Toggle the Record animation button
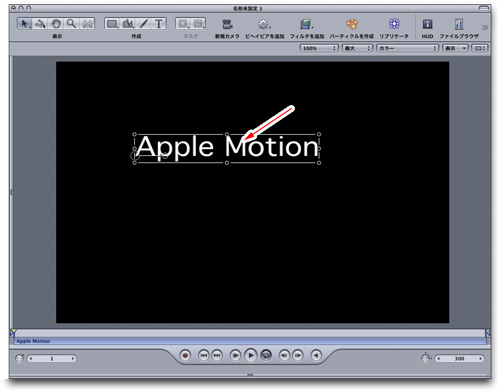The width and height of the screenshot is (500, 392). point(185,355)
